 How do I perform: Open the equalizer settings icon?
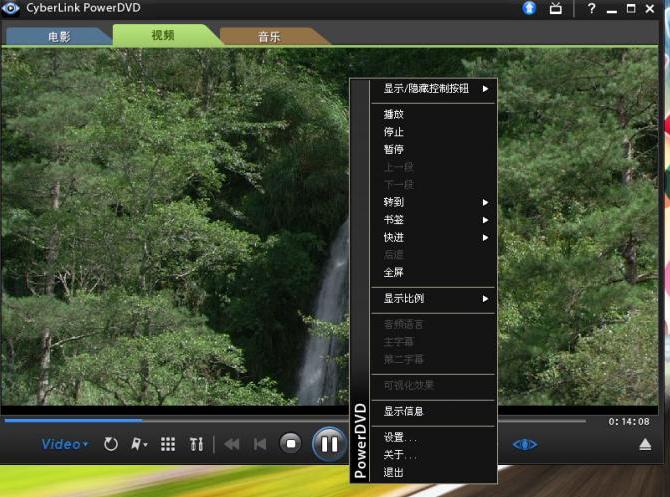tap(196, 444)
